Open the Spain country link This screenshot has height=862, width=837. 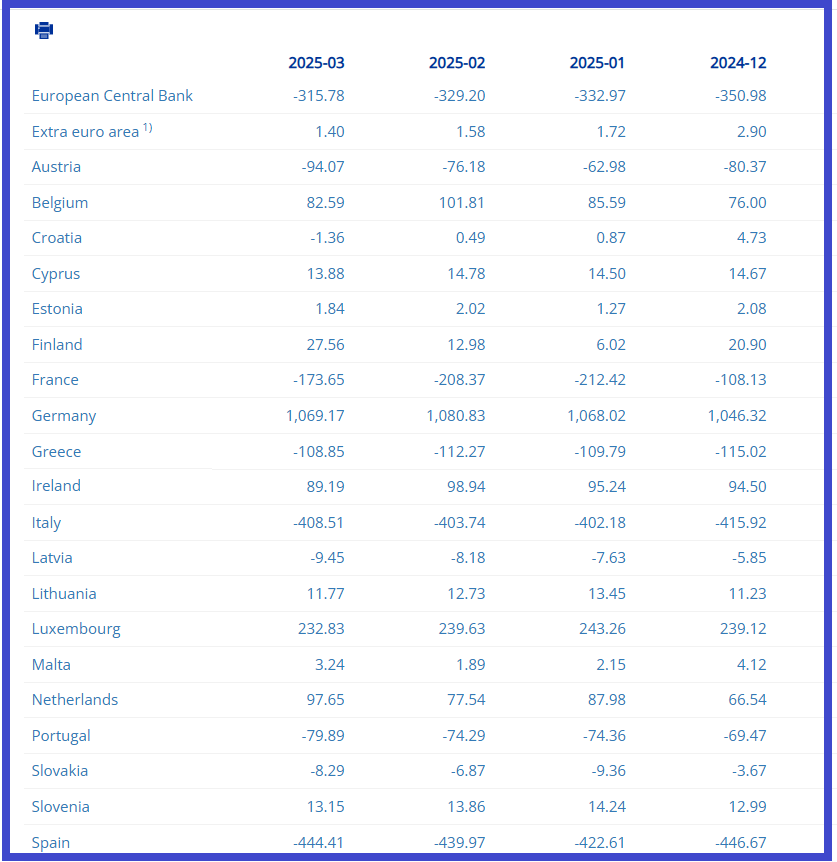pyautogui.click(x=51, y=843)
